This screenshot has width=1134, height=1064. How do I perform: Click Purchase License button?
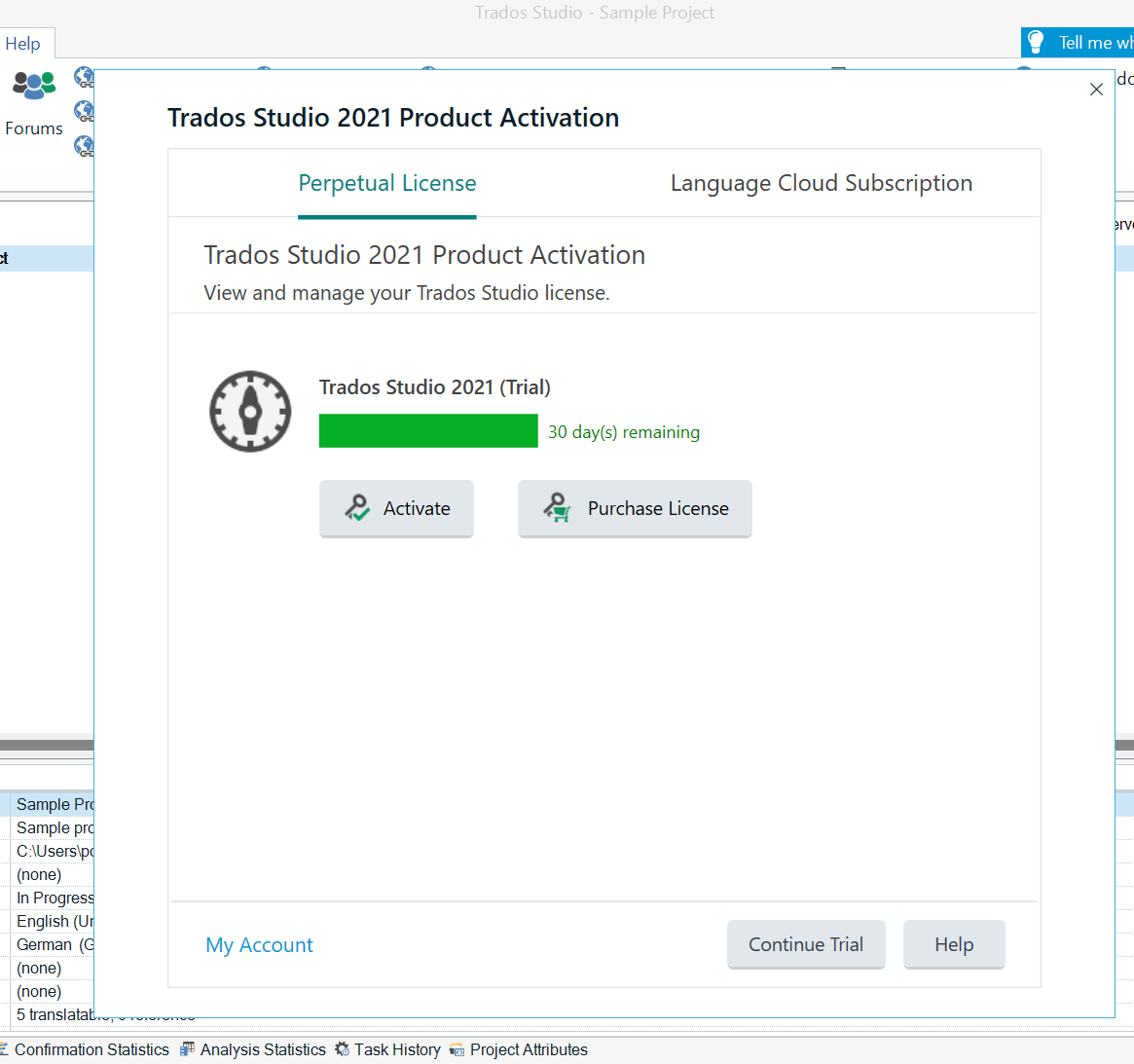pos(635,508)
